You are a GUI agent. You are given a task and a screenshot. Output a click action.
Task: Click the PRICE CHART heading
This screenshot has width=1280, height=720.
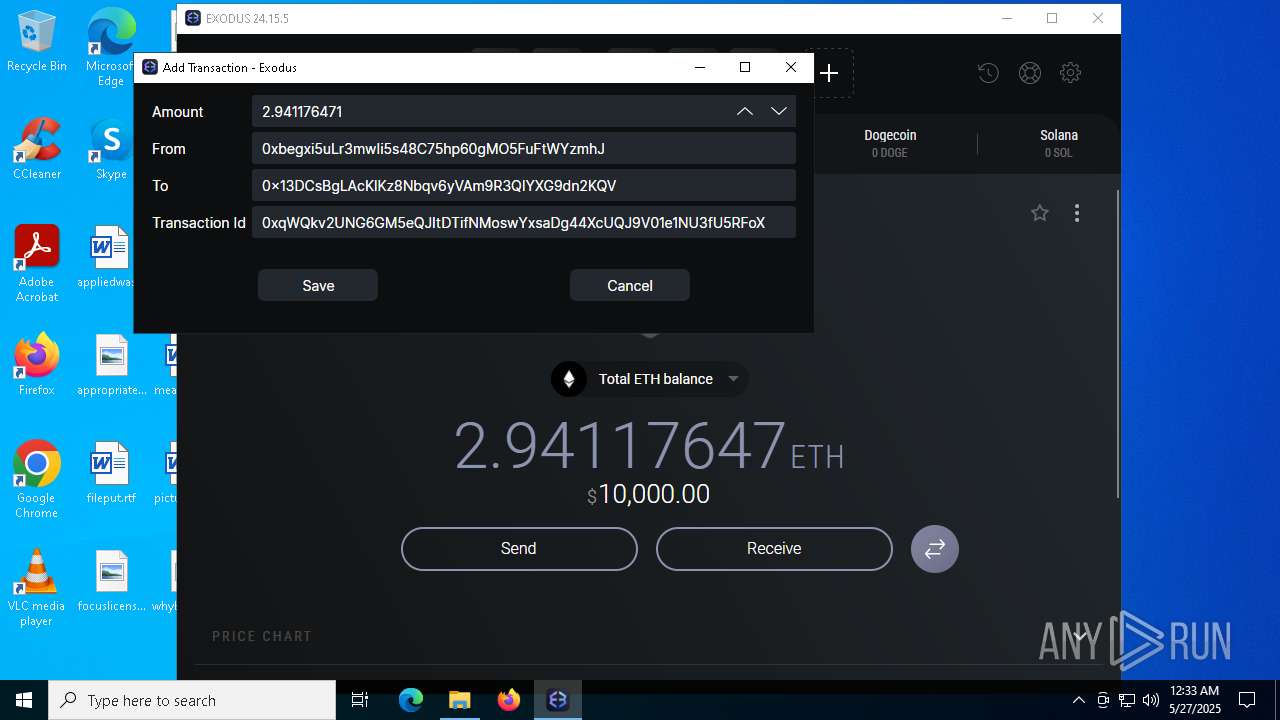pyautogui.click(x=262, y=636)
